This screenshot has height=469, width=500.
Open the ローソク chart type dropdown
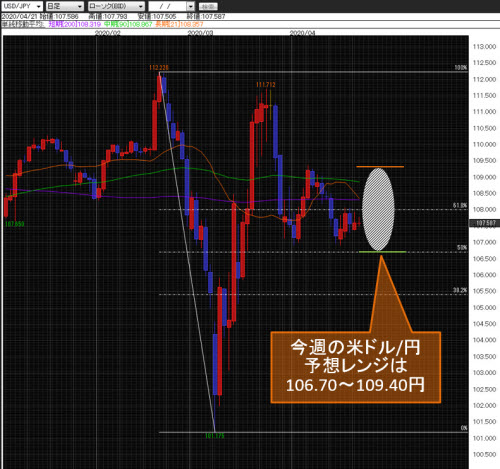pyautogui.click(x=116, y=6)
